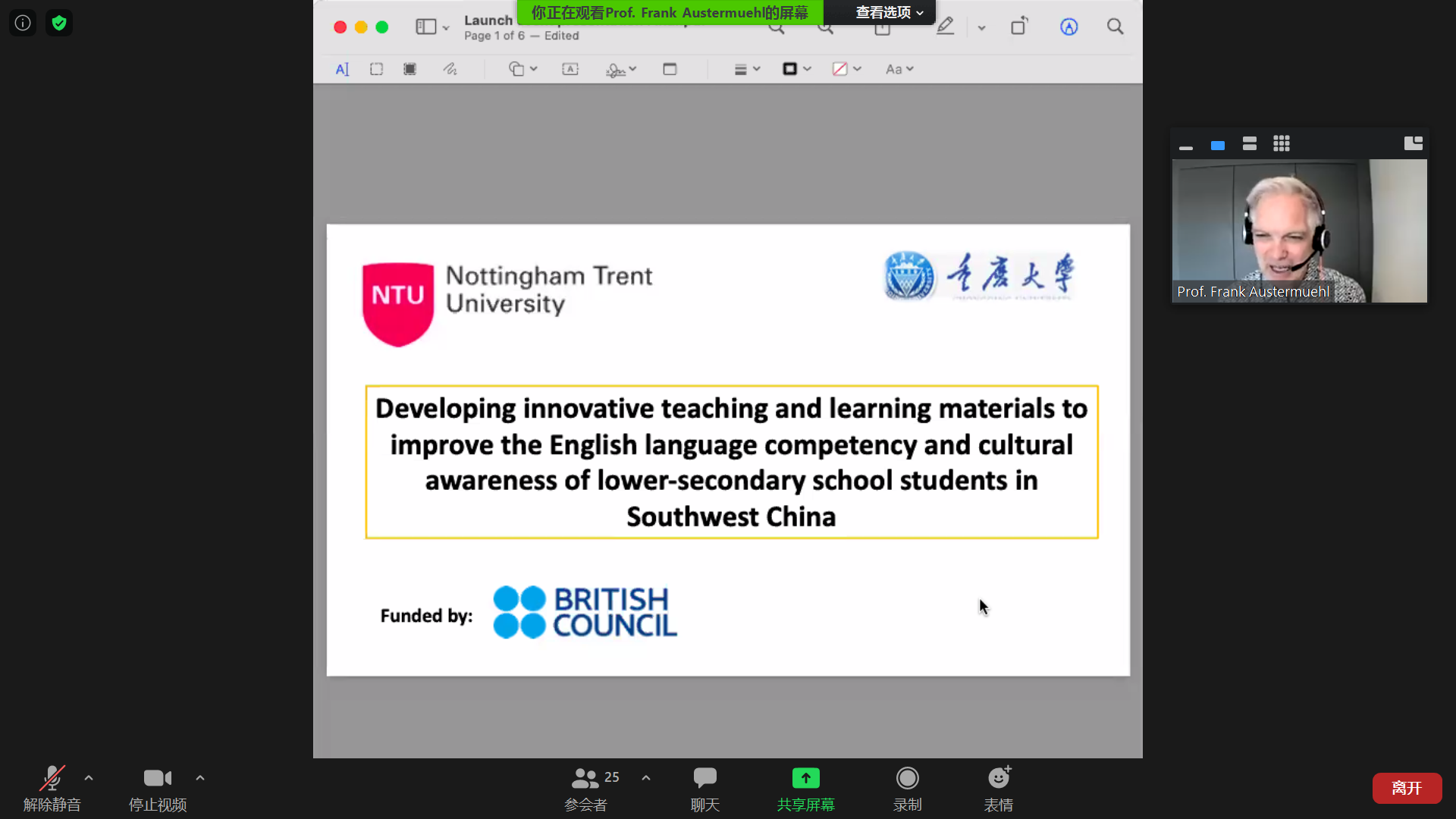Screen dimensions: 1456x819
Task: Stop video with the 停止视频 button
Action: (x=158, y=789)
